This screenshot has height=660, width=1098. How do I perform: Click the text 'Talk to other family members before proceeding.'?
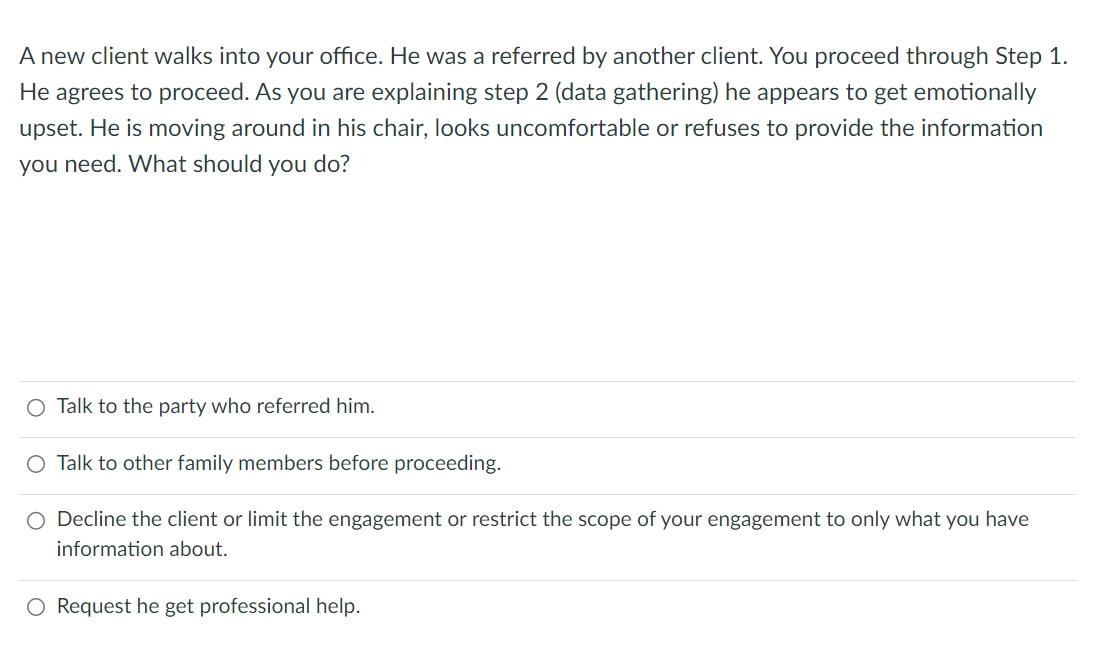click(277, 463)
